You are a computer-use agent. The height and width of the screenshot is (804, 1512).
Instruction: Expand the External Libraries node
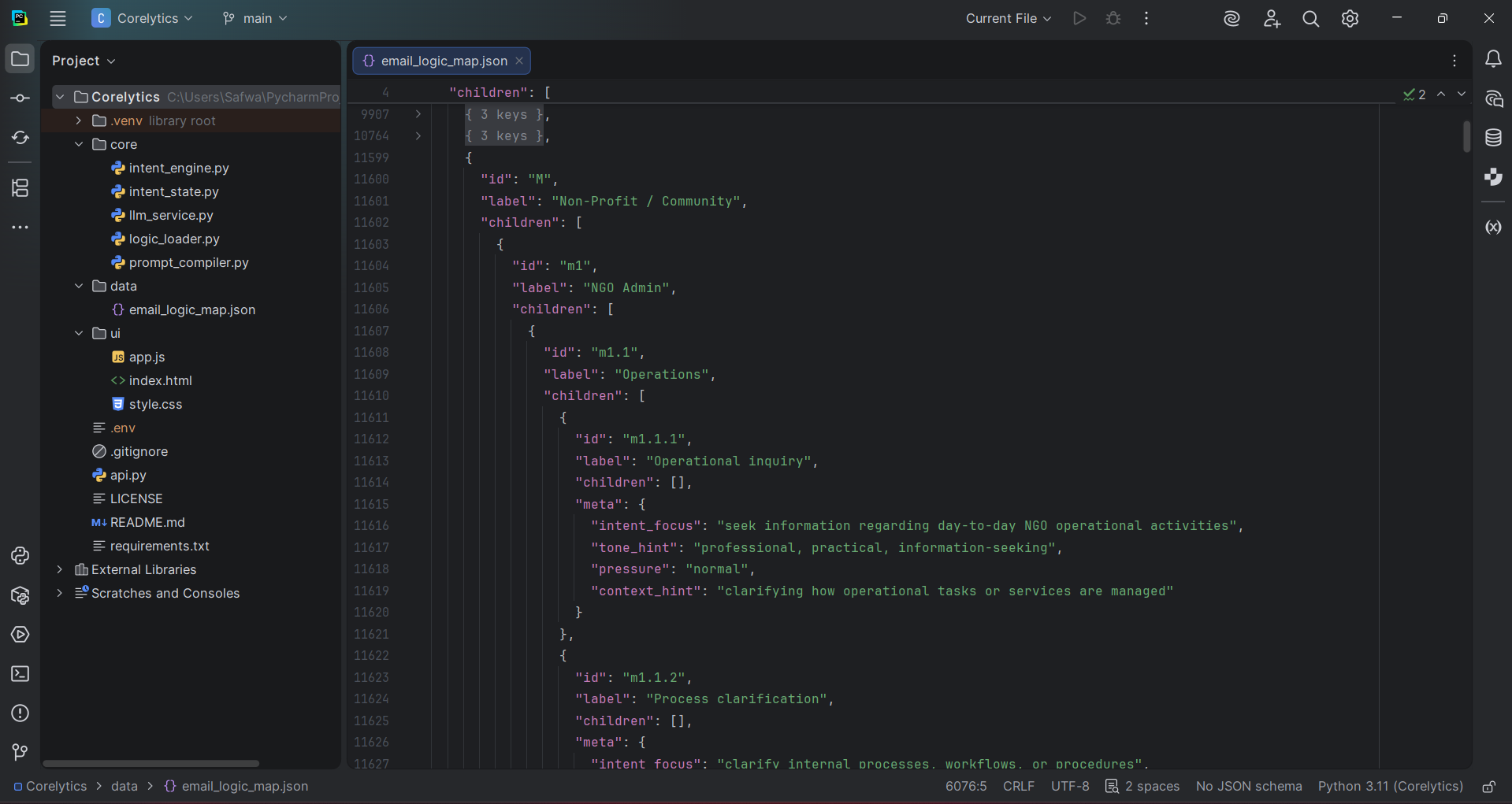click(60, 569)
